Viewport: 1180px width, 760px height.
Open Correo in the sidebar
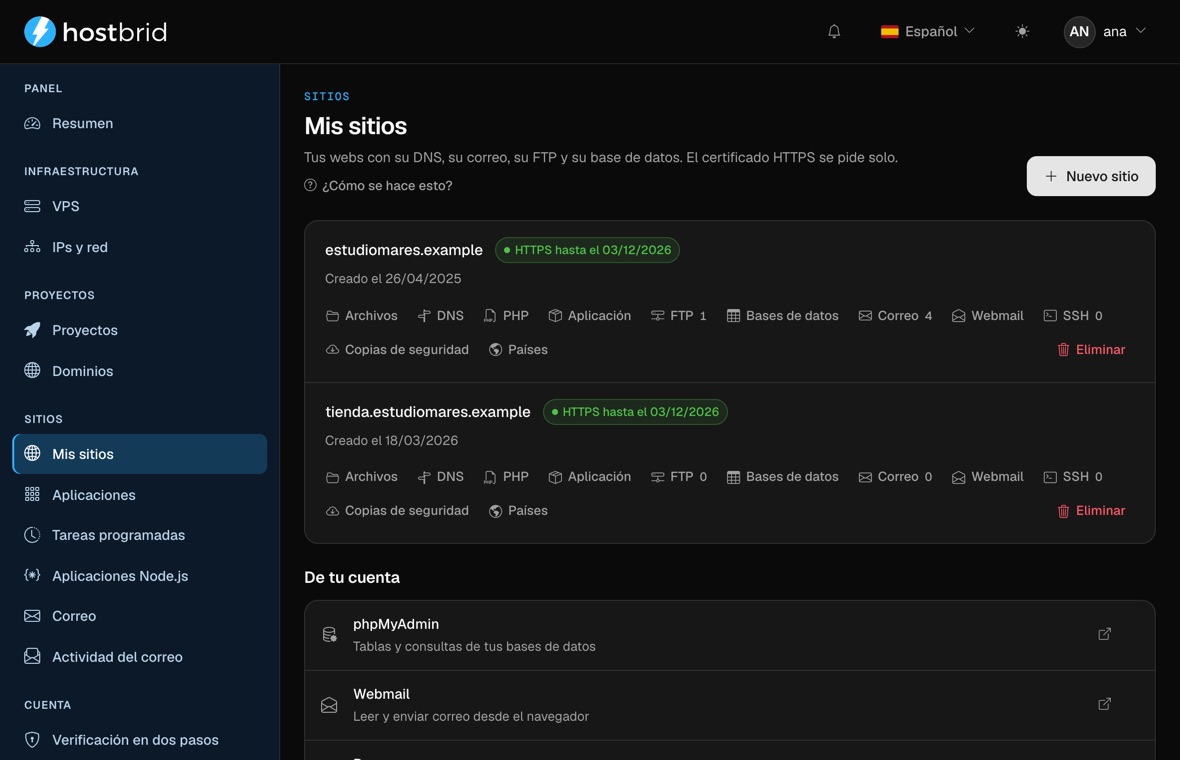139,616
